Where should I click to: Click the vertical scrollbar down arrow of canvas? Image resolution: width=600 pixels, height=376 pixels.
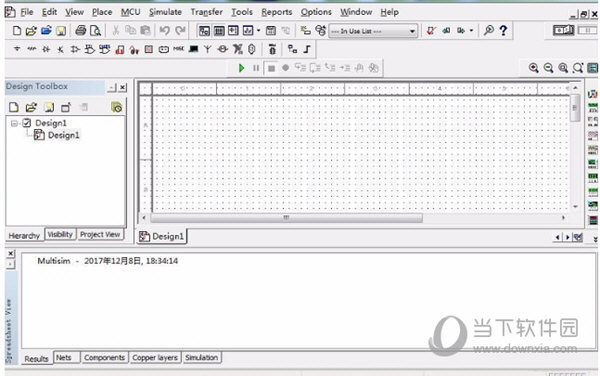tap(575, 207)
